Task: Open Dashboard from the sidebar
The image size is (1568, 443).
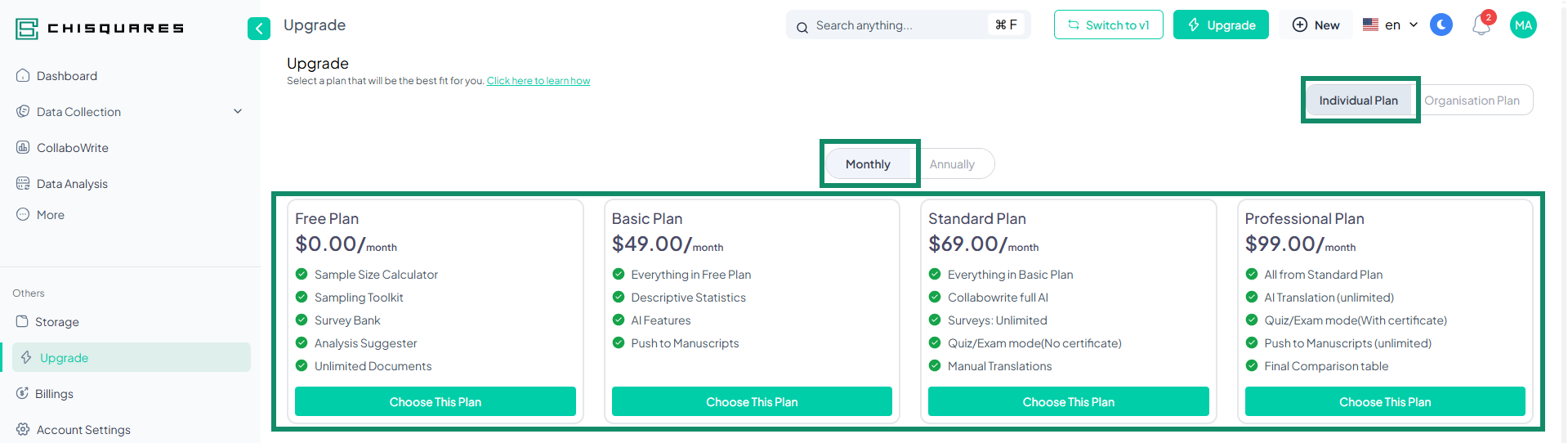Action: 66,76
